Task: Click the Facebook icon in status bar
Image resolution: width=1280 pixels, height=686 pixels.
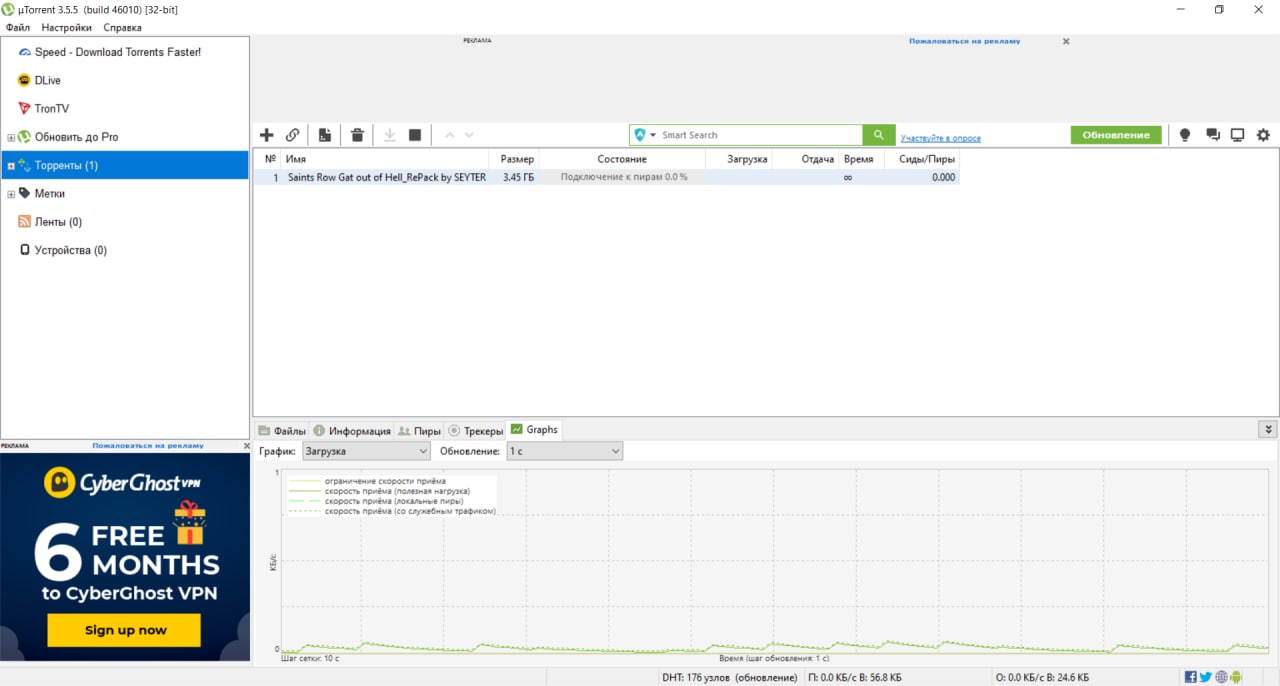Action: click(x=1190, y=677)
